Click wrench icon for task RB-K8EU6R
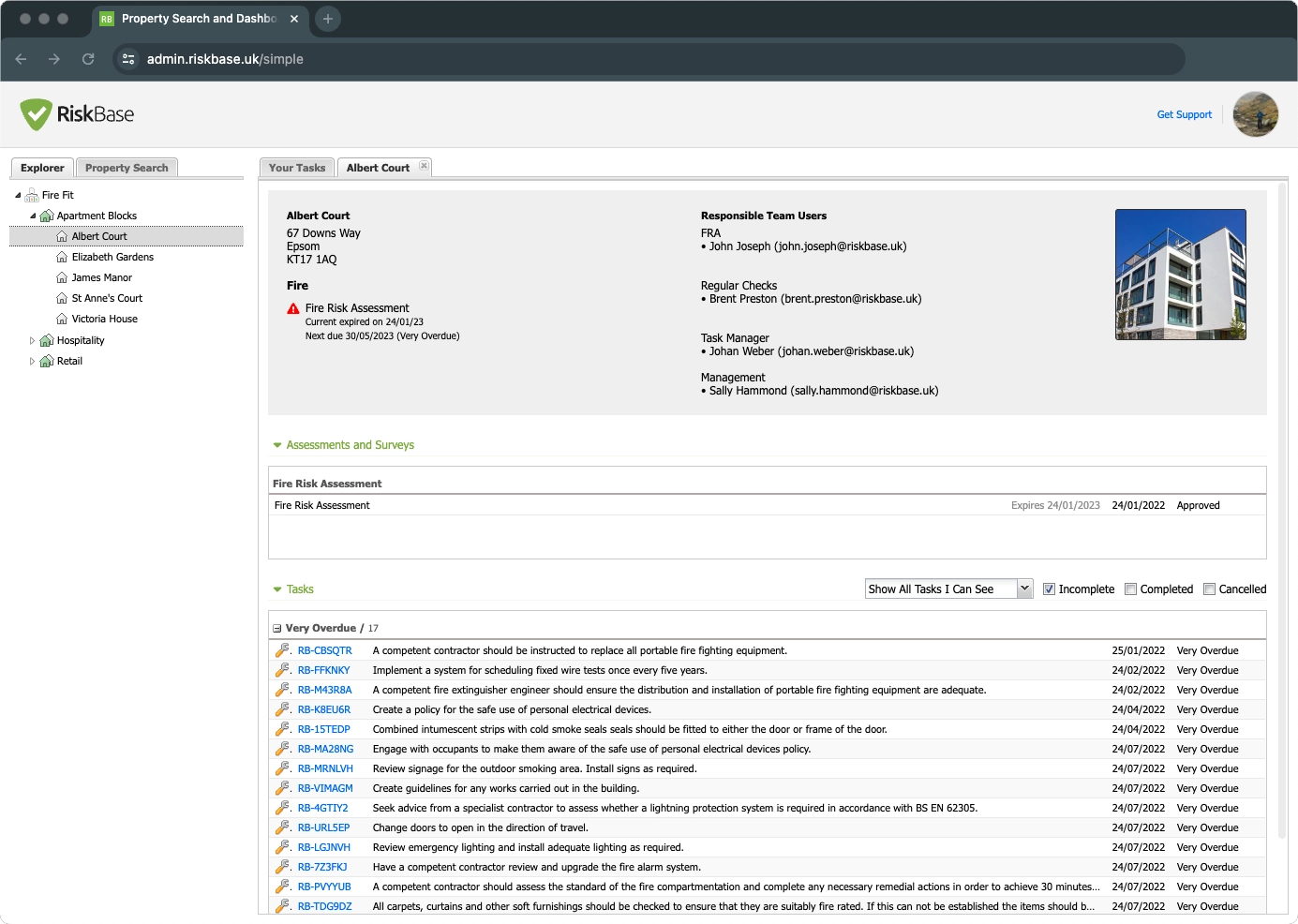This screenshot has height=924, width=1298. coord(282,709)
